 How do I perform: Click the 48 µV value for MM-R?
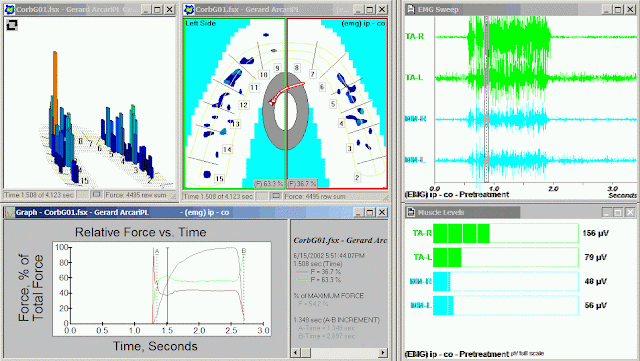coord(596,281)
